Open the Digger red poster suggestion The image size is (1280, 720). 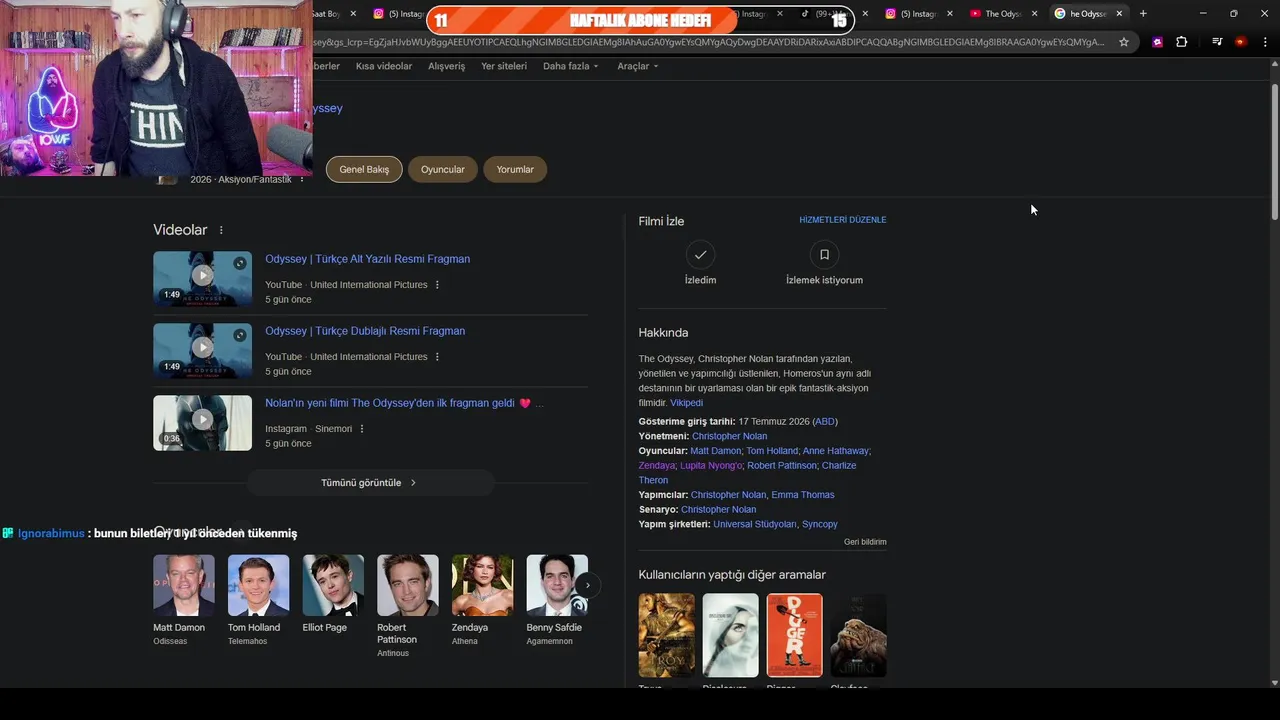(795, 635)
